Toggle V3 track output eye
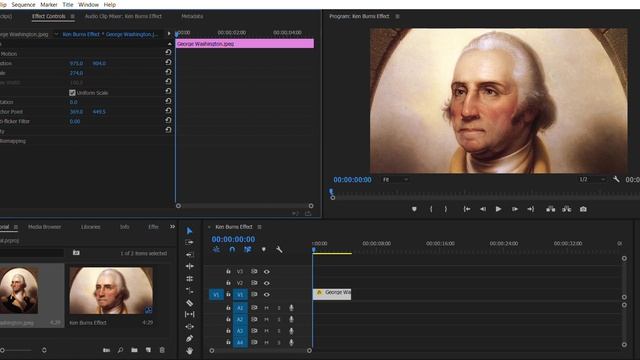Image resolution: width=640 pixels, height=360 pixels. tap(267, 271)
